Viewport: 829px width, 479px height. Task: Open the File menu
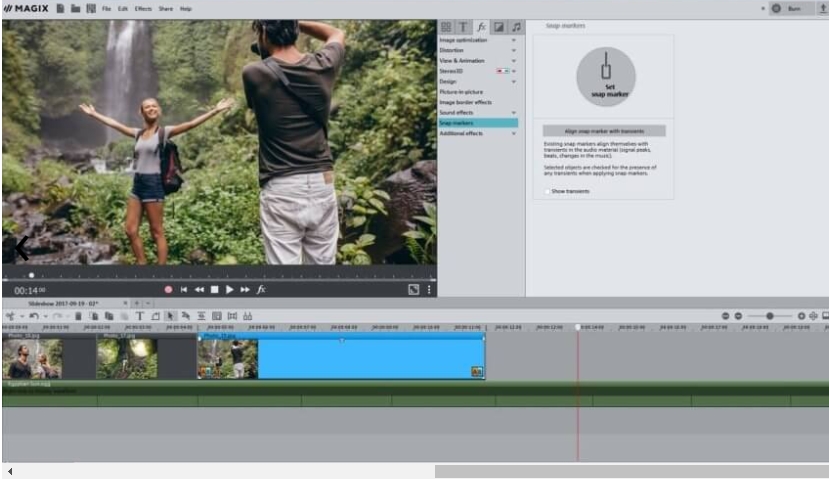(106, 9)
